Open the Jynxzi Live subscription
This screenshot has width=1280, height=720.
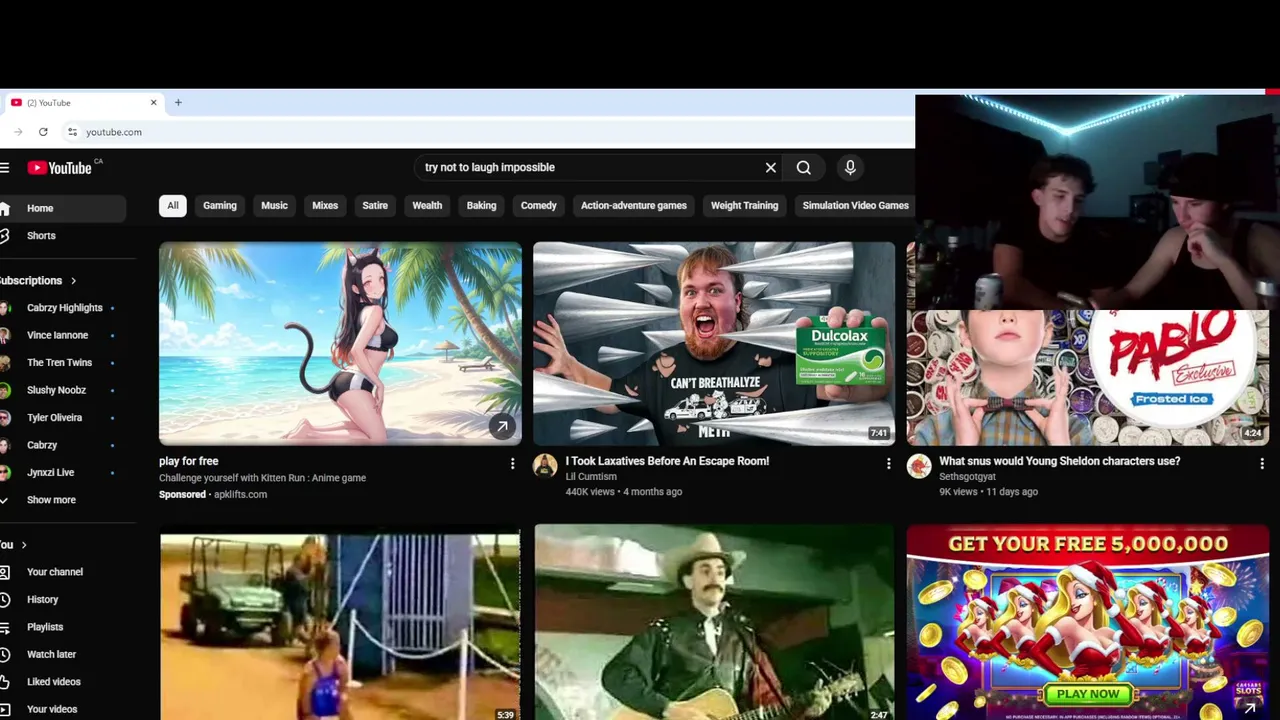pos(51,473)
